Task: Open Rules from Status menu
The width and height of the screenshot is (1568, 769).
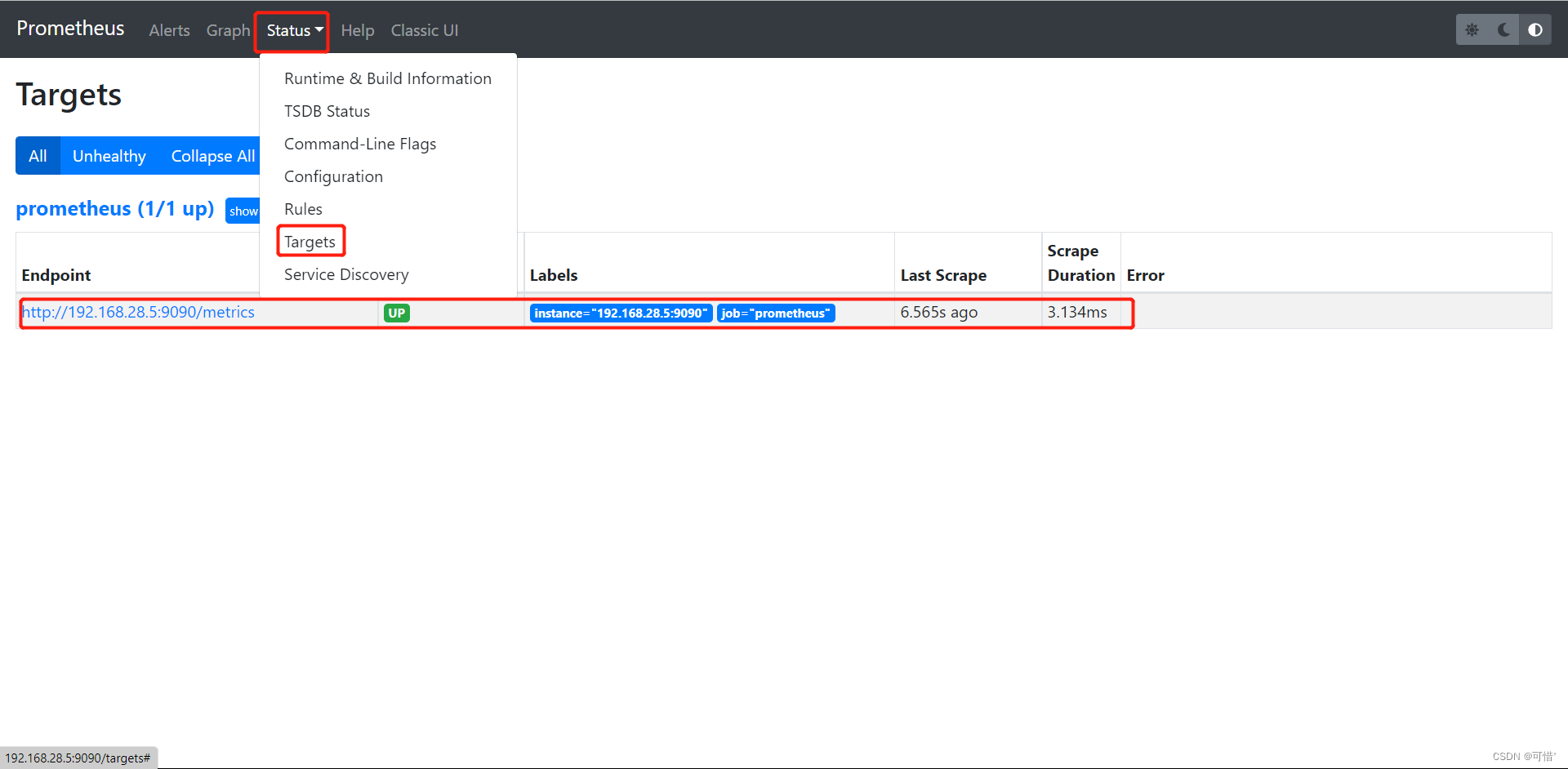Action: tap(388, 209)
